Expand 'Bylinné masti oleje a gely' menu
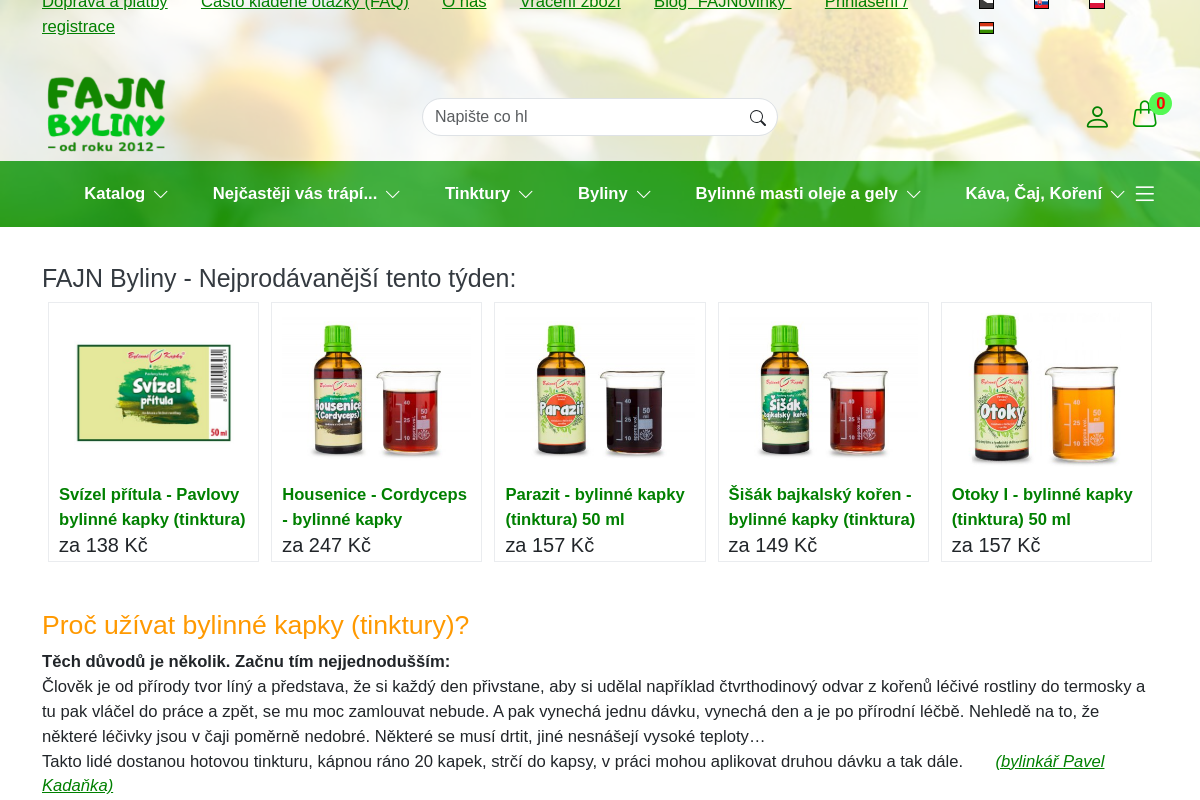The width and height of the screenshot is (1200, 800). coord(808,194)
